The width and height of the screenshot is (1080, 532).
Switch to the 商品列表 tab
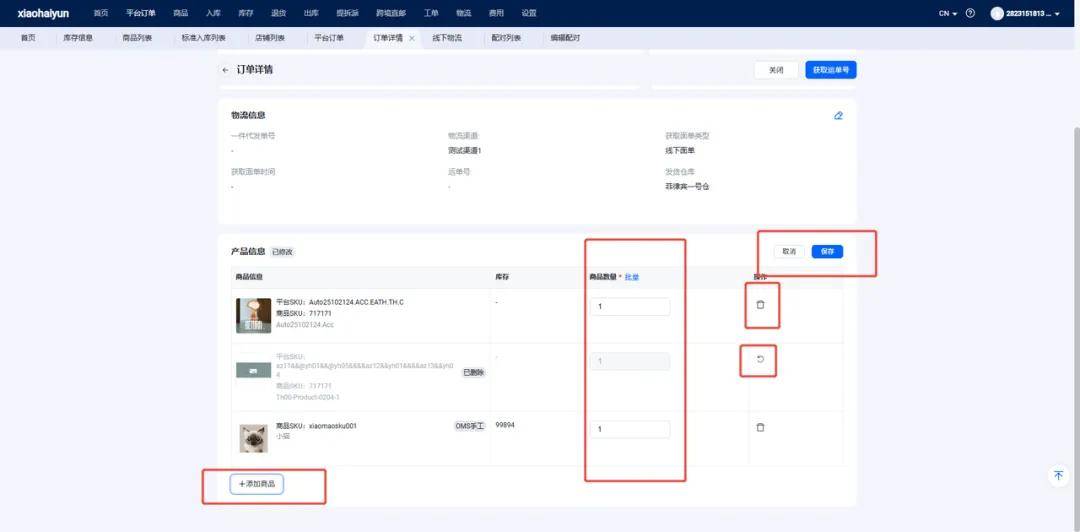pyautogui.click(x=137, y=39)
